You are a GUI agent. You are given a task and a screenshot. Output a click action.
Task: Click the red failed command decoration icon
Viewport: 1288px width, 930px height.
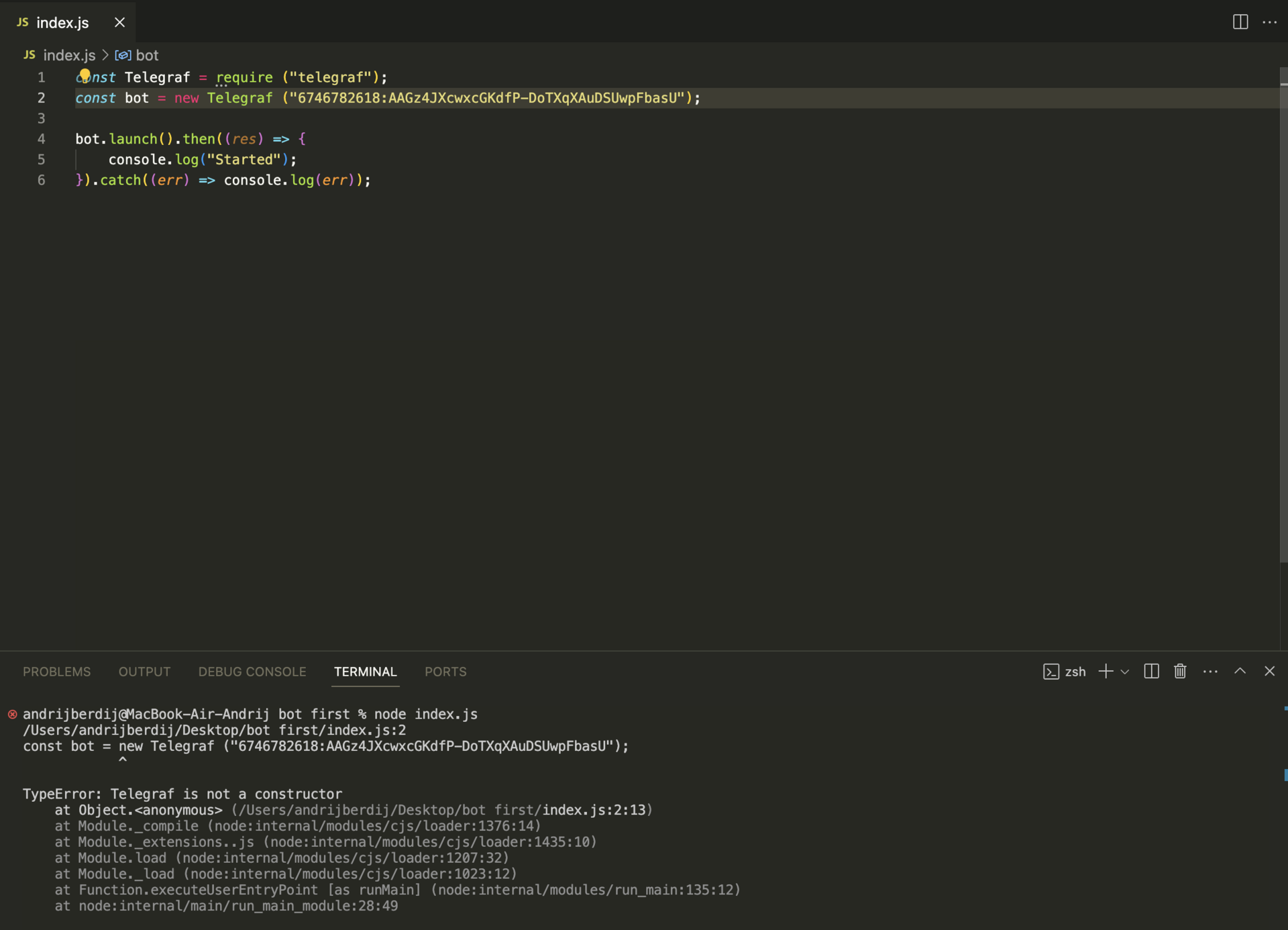[12, 714]
